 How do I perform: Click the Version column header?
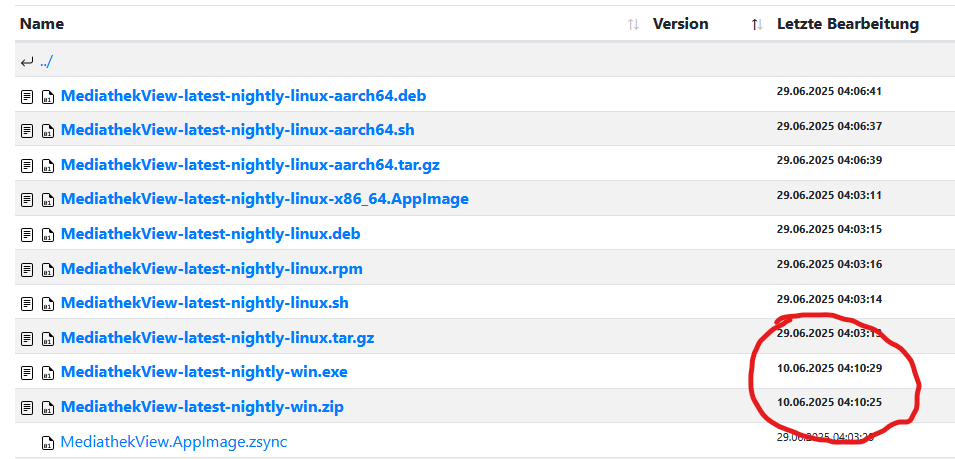coord(680,24)
